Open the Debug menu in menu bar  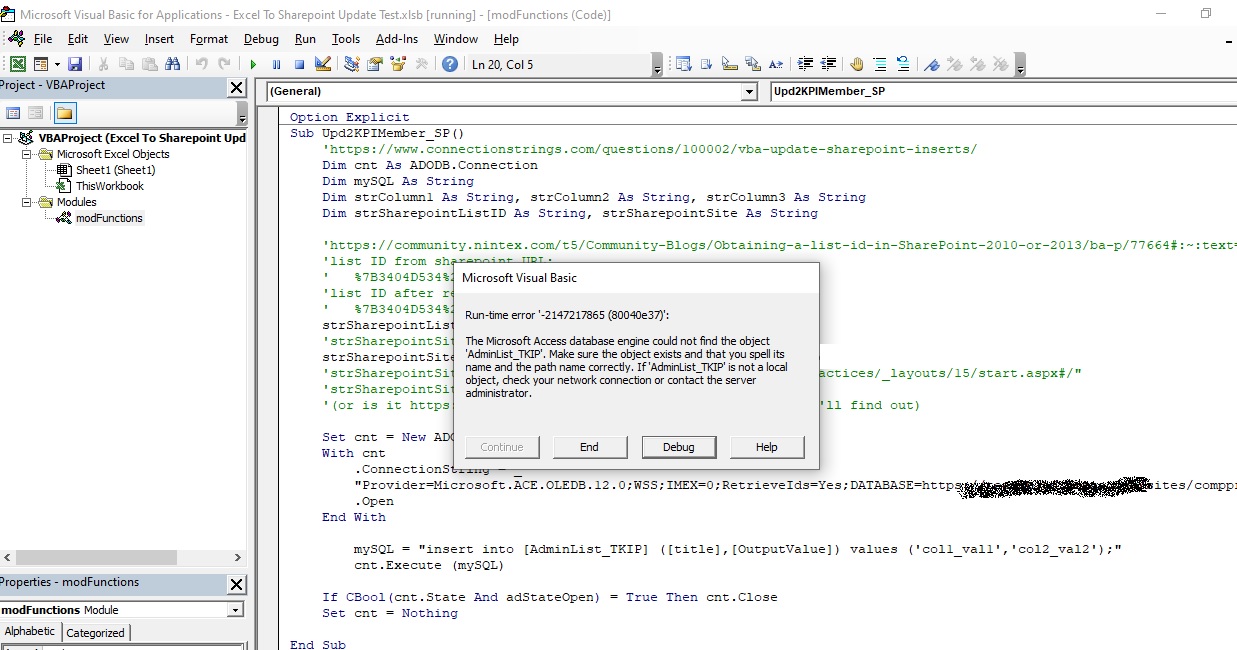click(x=261, y=39)
